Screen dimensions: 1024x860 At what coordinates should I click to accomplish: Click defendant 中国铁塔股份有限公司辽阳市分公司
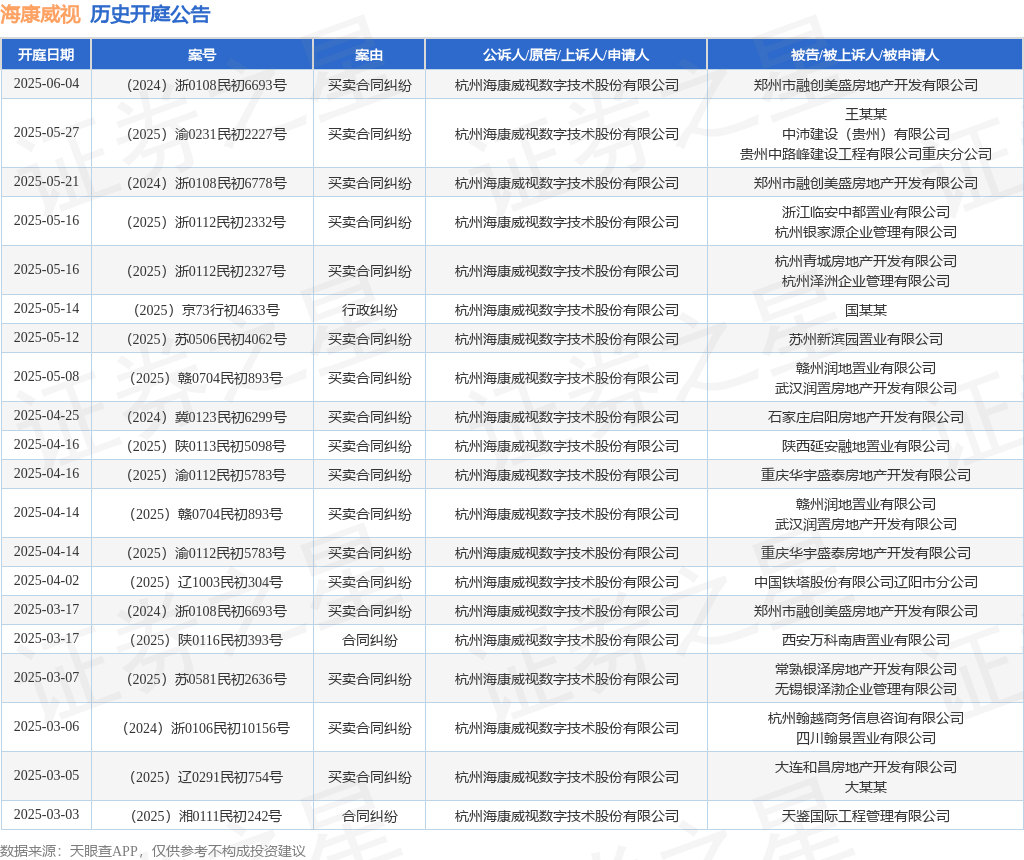coord(865,582)
